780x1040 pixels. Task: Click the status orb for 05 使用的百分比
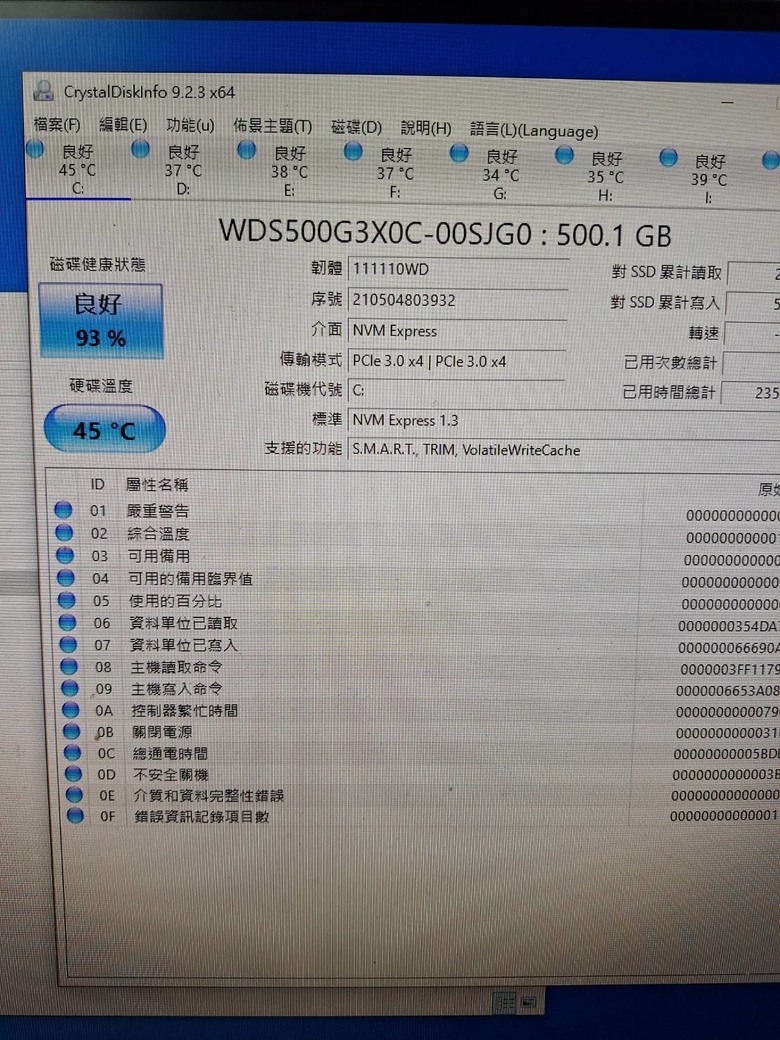point(66,600)
